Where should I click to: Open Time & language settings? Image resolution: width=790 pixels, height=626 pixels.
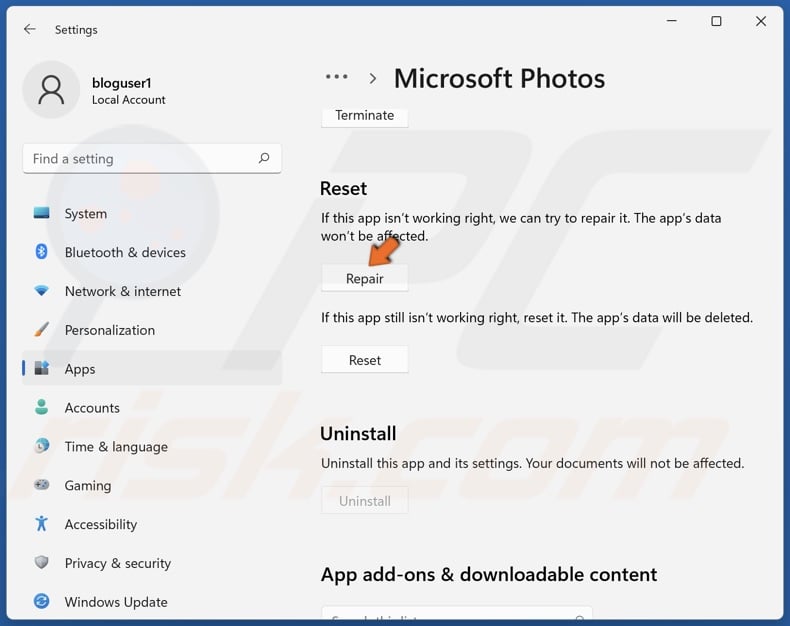(116, 447)
